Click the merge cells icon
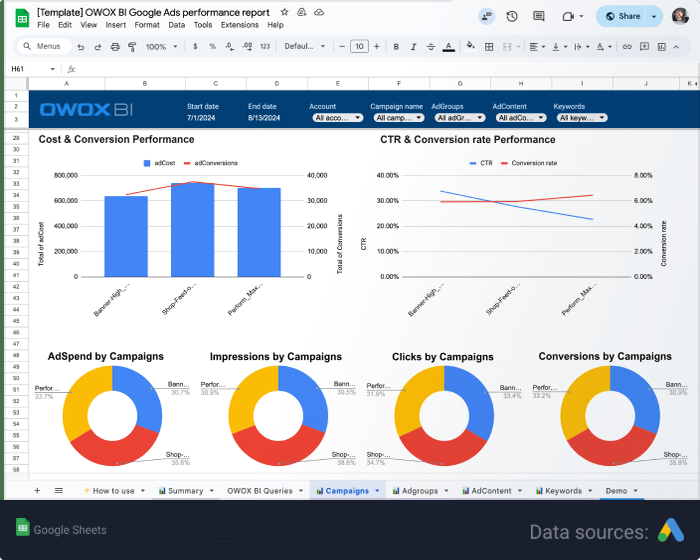The image size is (700, 560). point(507,46)
